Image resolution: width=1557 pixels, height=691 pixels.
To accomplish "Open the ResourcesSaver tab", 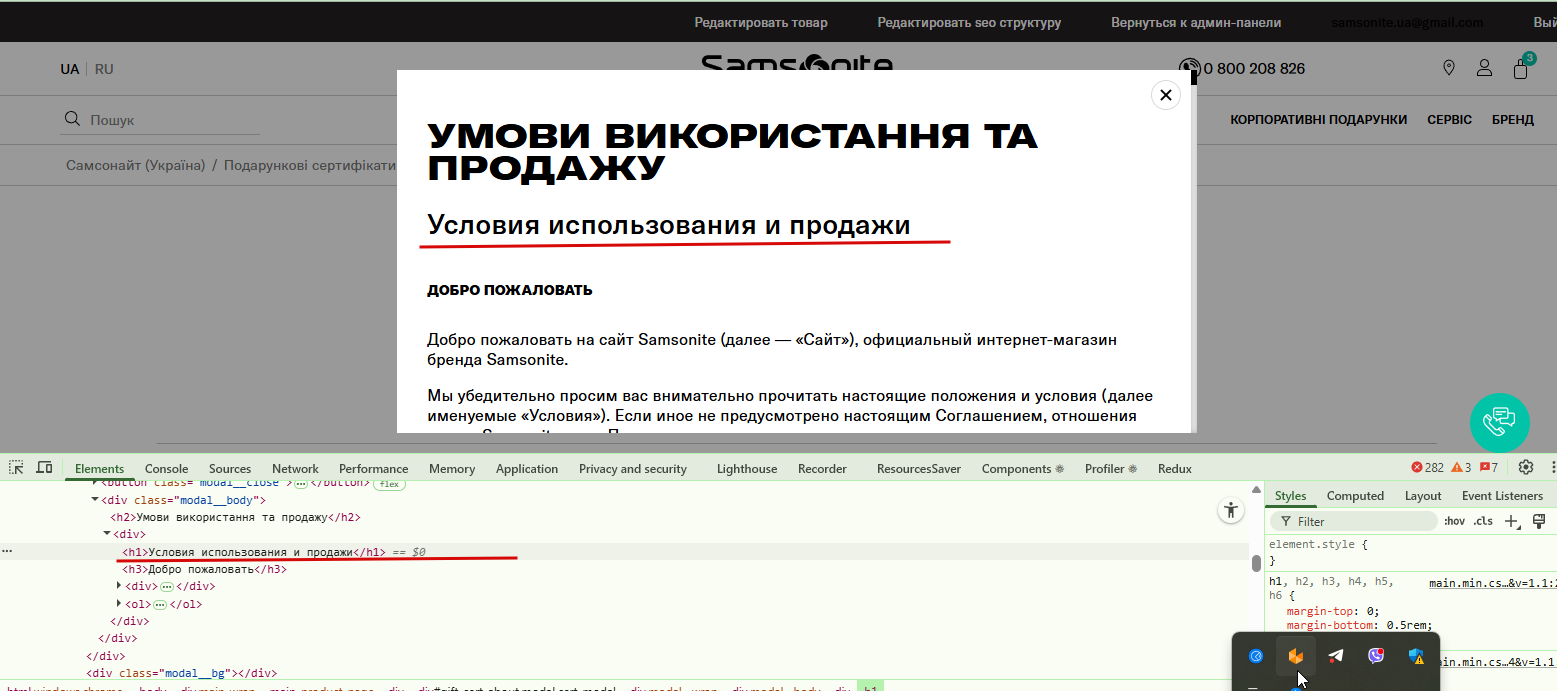I will click(919, 468).
